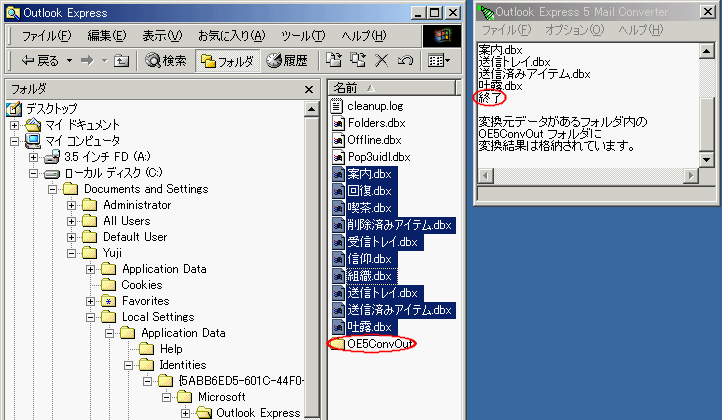Click the Cookies folder in the tree
This screenshot has width=722, height=420.
pyautogui.click(x=141, y=285)
